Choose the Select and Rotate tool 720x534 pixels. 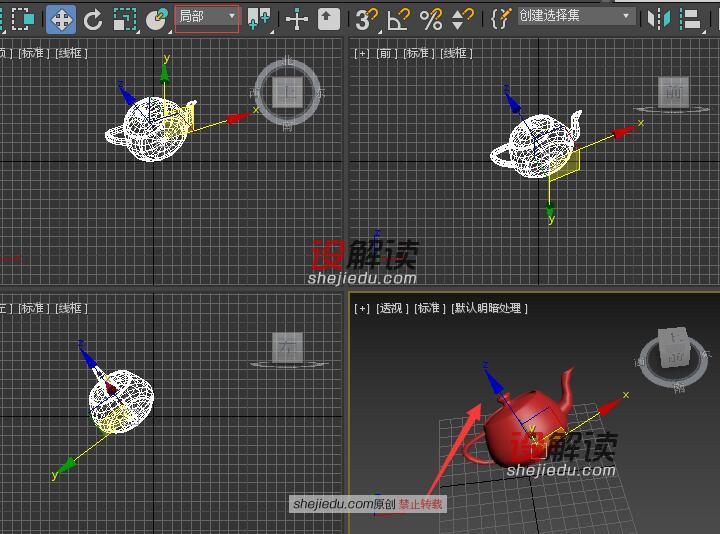point(93,20)
